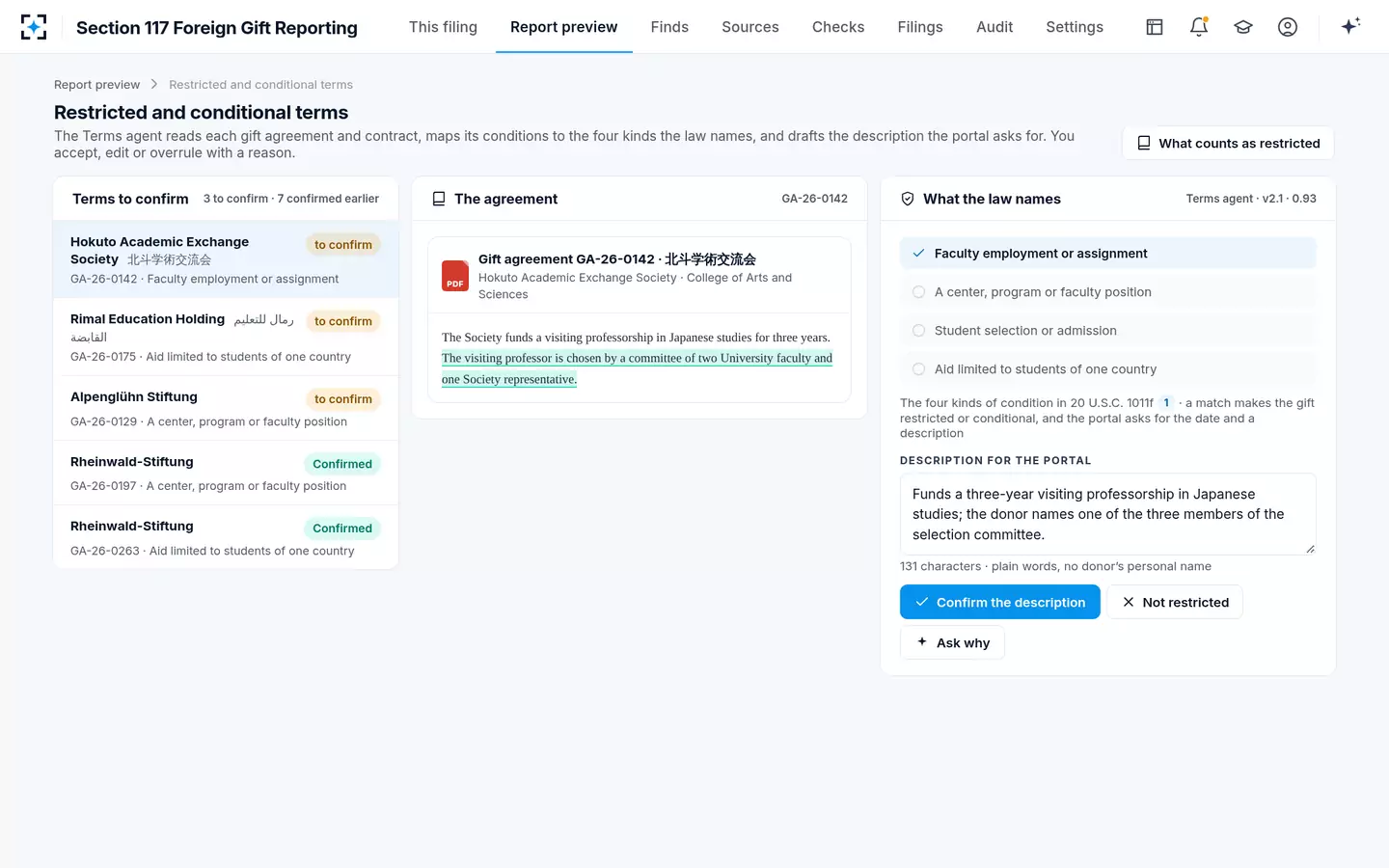Choose Aid limited to students of one country
Image resolution: width=1389 pixels, height=868 pixels.
1108,369
